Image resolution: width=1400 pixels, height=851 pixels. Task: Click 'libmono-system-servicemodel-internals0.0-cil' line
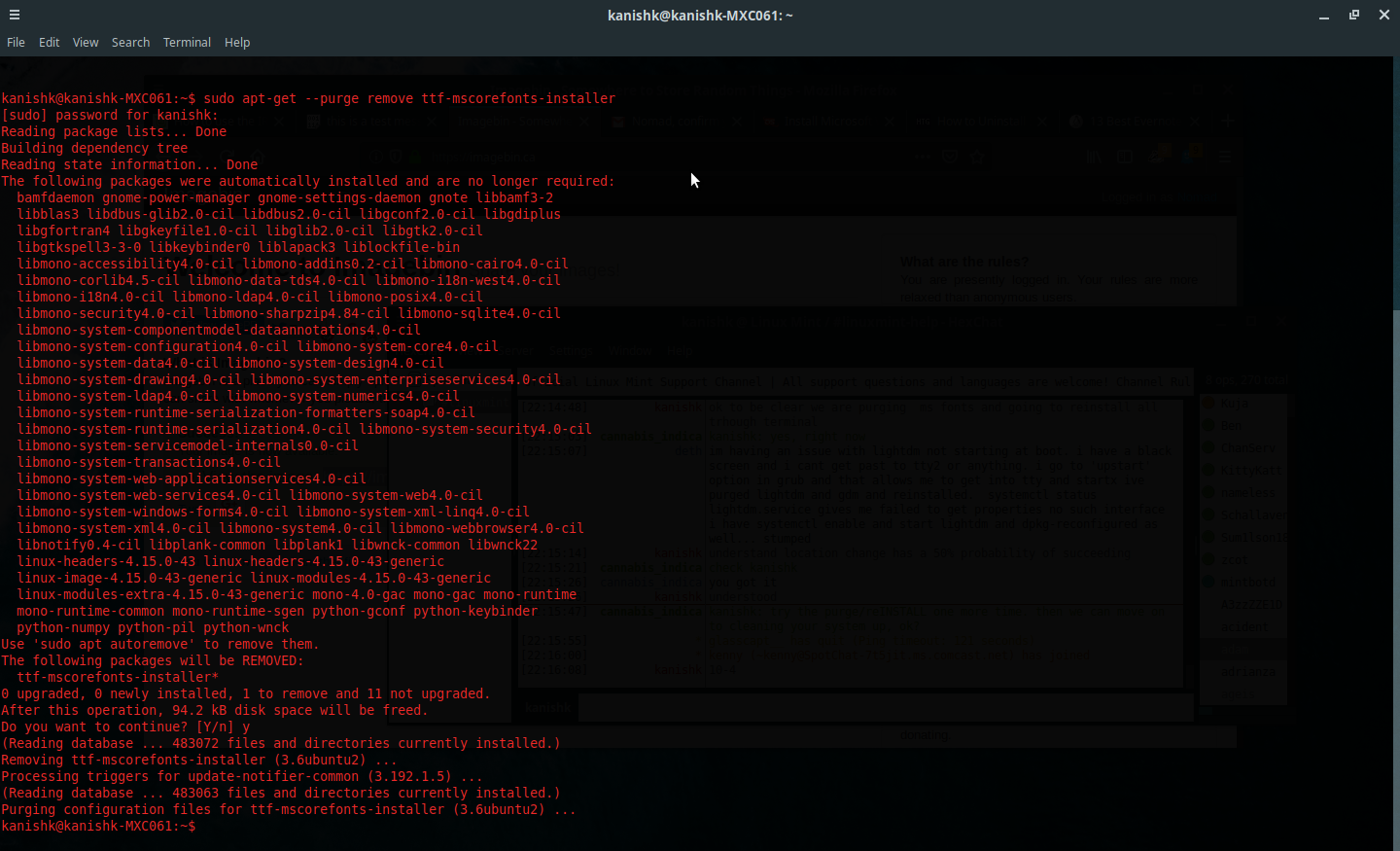coord(188,445)
